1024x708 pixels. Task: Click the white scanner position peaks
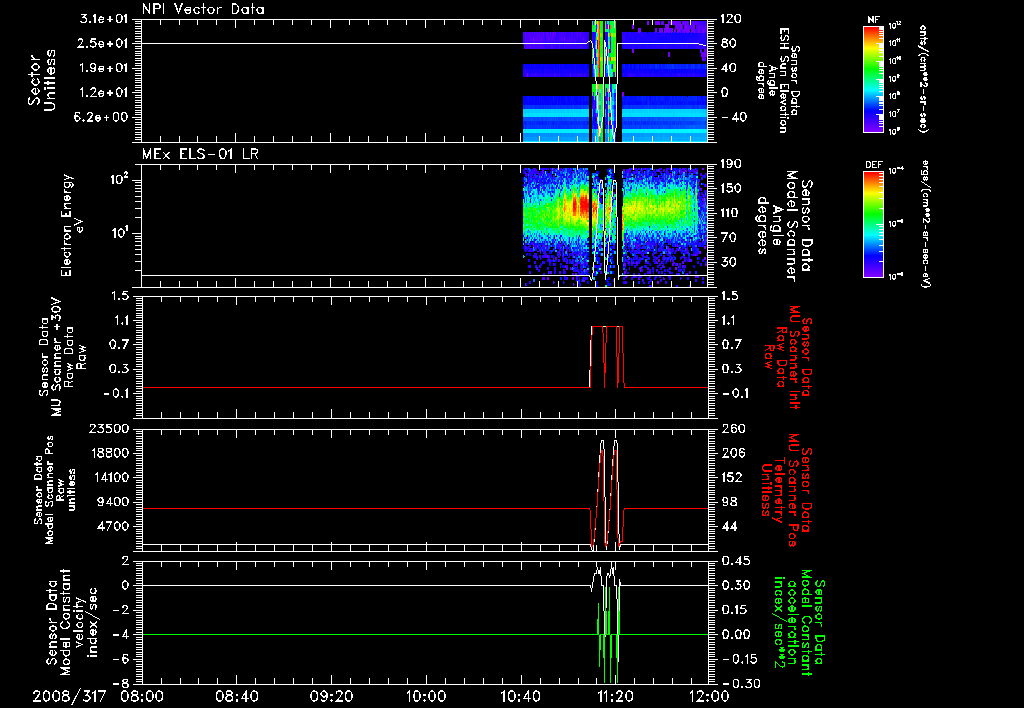(x=609, y=493)
